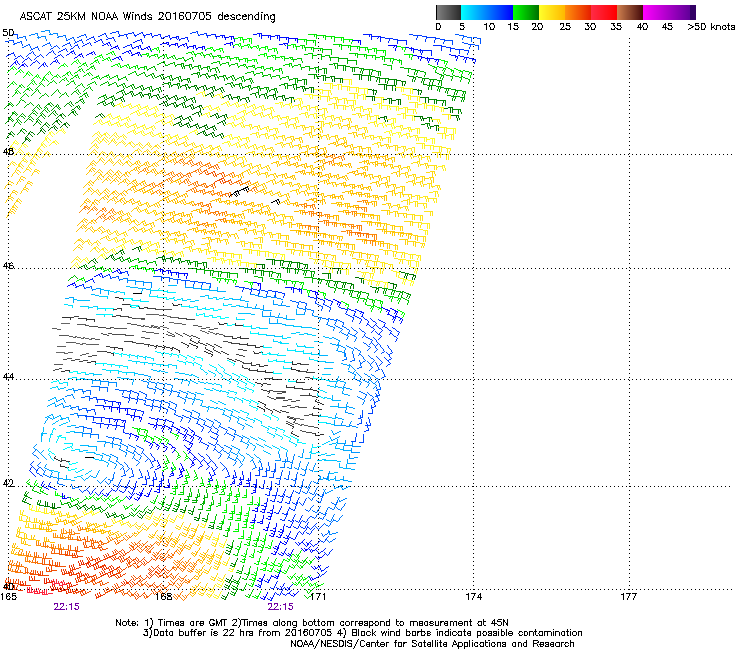Click the ASCAT 25KM NOAA Winds title
This screenshot has width=740, height=650.
(147, 16)
